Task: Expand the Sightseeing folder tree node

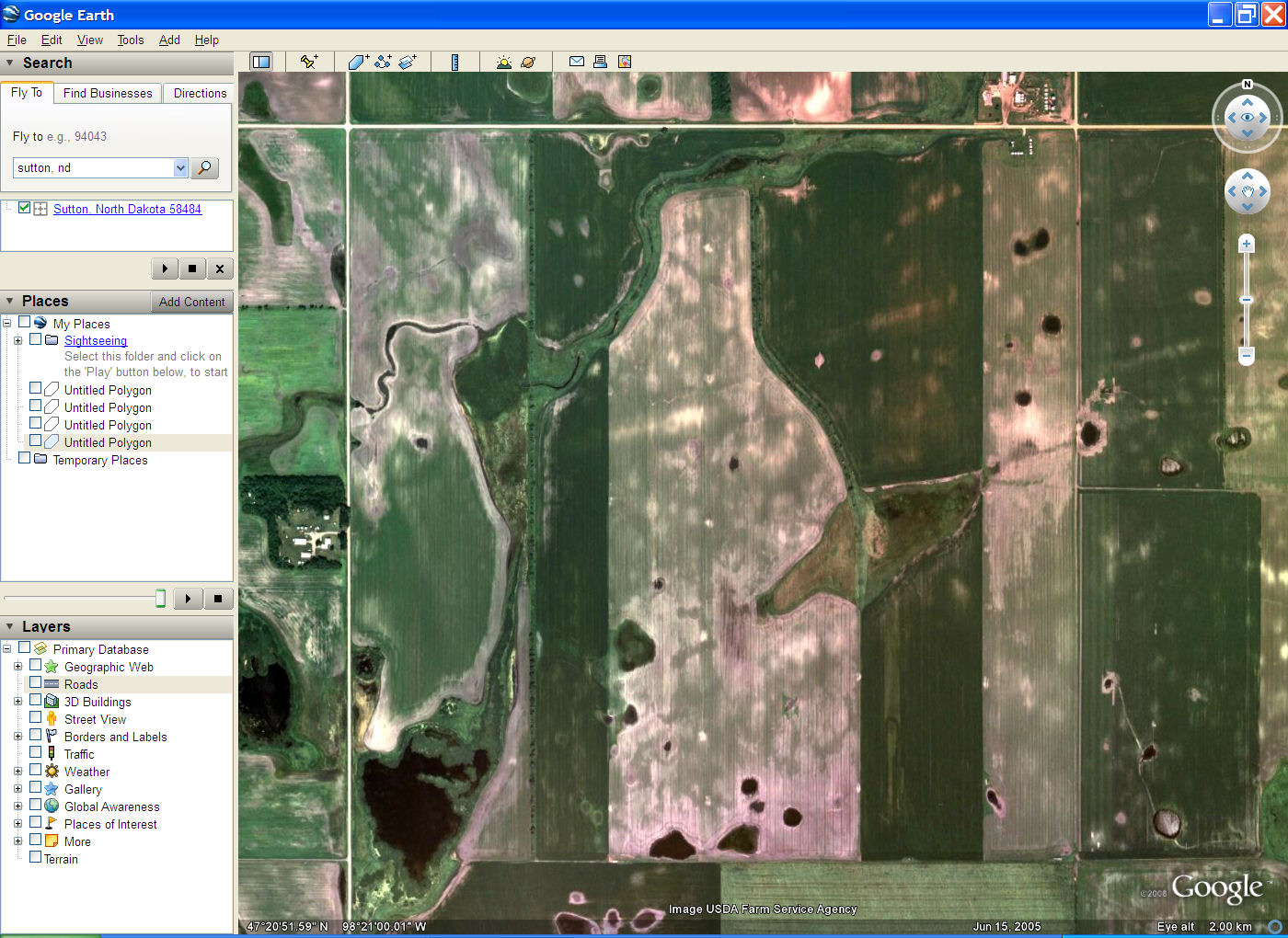Action: point(17,340)
